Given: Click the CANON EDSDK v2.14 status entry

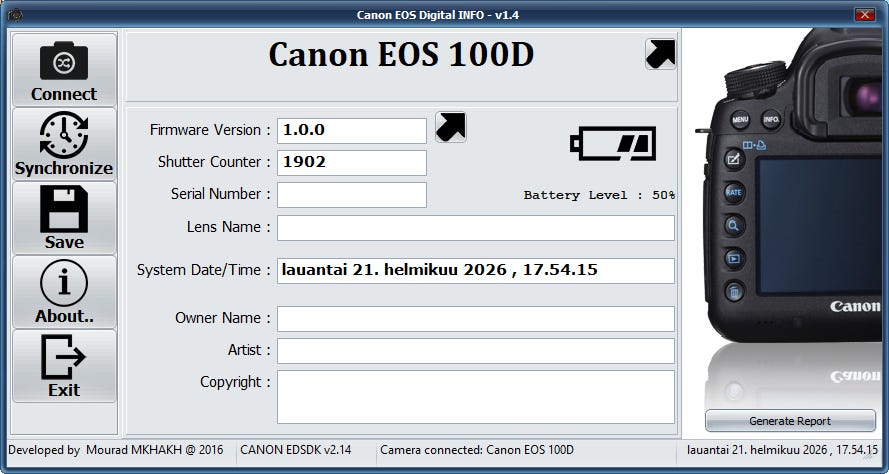Looking at the screenshot, I should [295, 450].
